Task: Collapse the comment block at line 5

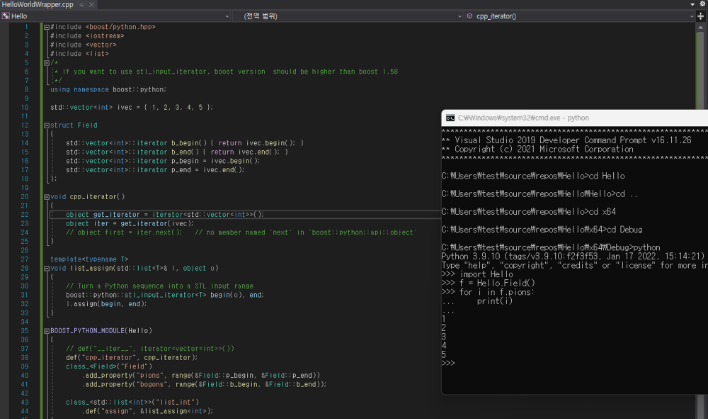Action: (x=47, y=63)
